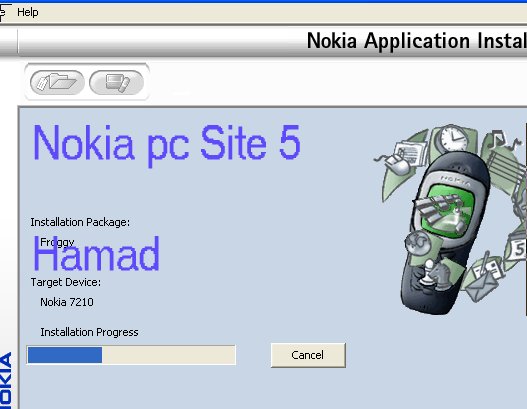The height and width of the screenshot is (409, 527).
Task: Click the calendar page icon showing 5
Action: [517, 249]
